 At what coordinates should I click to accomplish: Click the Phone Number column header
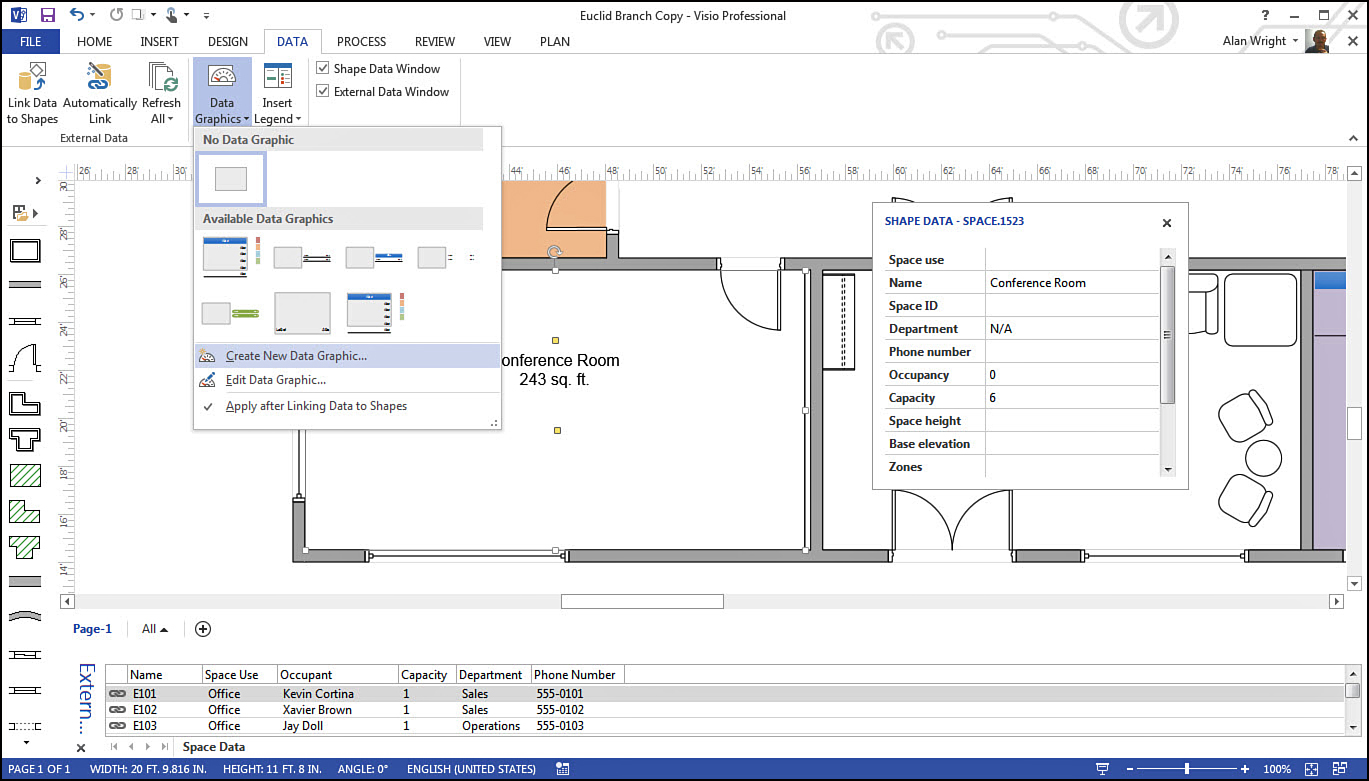pos(577,675)
